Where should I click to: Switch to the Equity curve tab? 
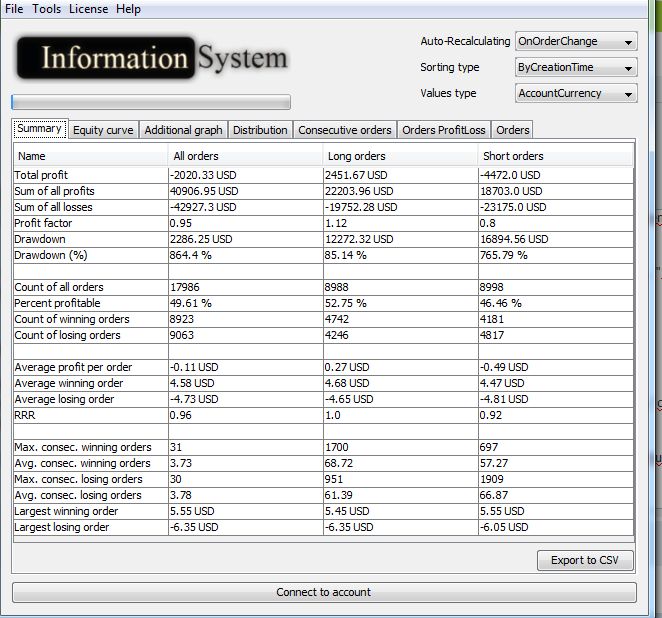click(x=103, y=130)
